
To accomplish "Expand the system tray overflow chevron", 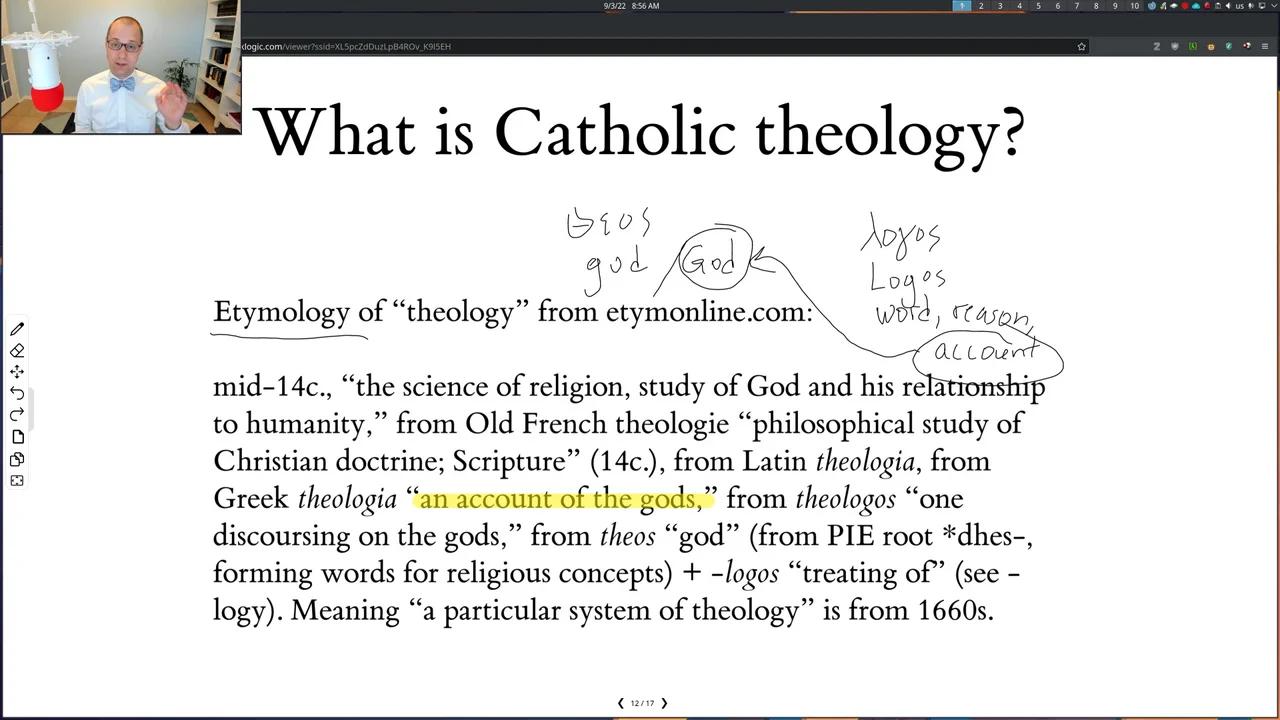I will pyautogui.click(x=1276, y=6).
